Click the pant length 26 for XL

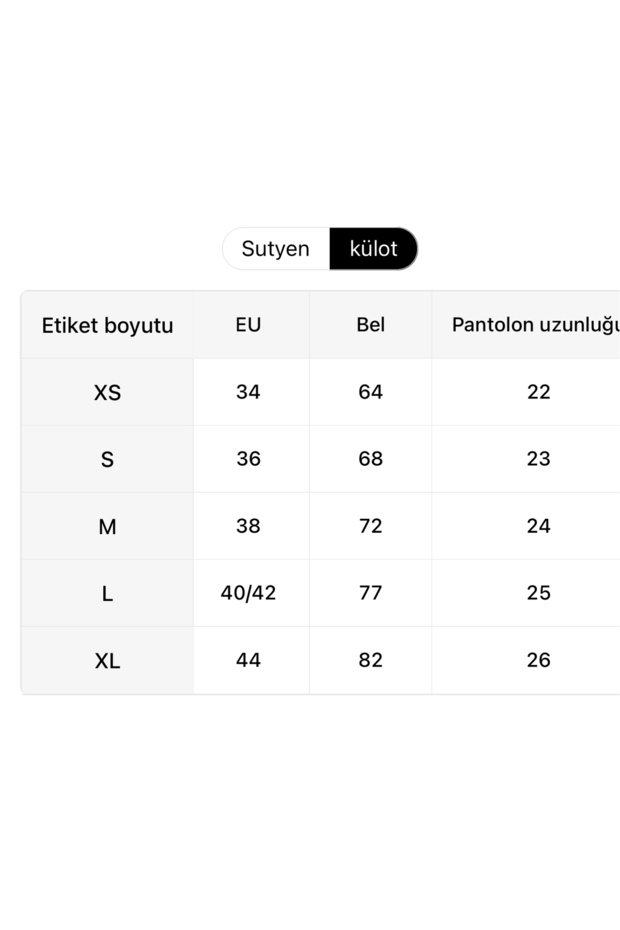coord(538,660)
